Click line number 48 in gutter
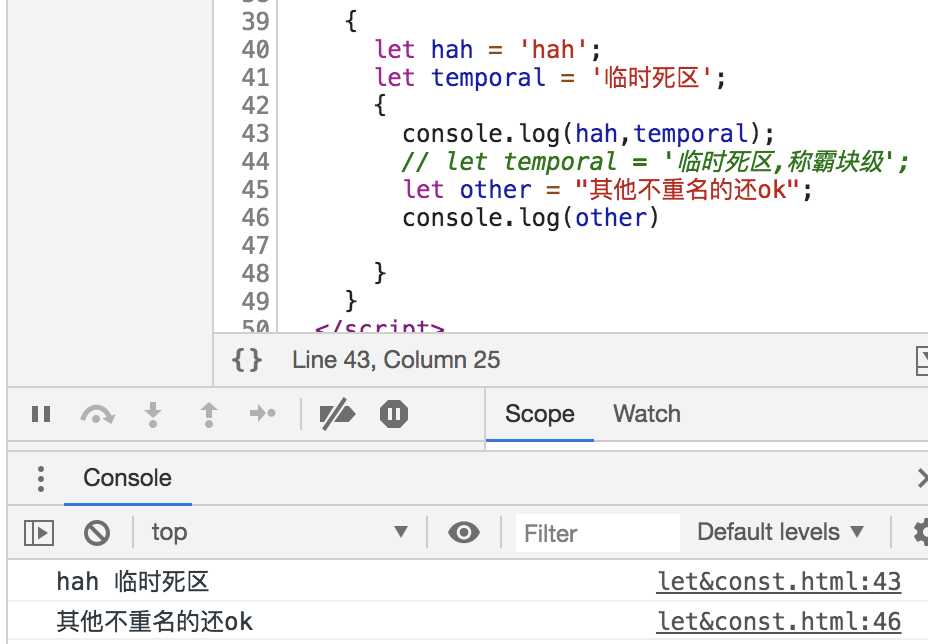Image resolution: width=928 pixels, height=644 pixels. tap(255, 274)
